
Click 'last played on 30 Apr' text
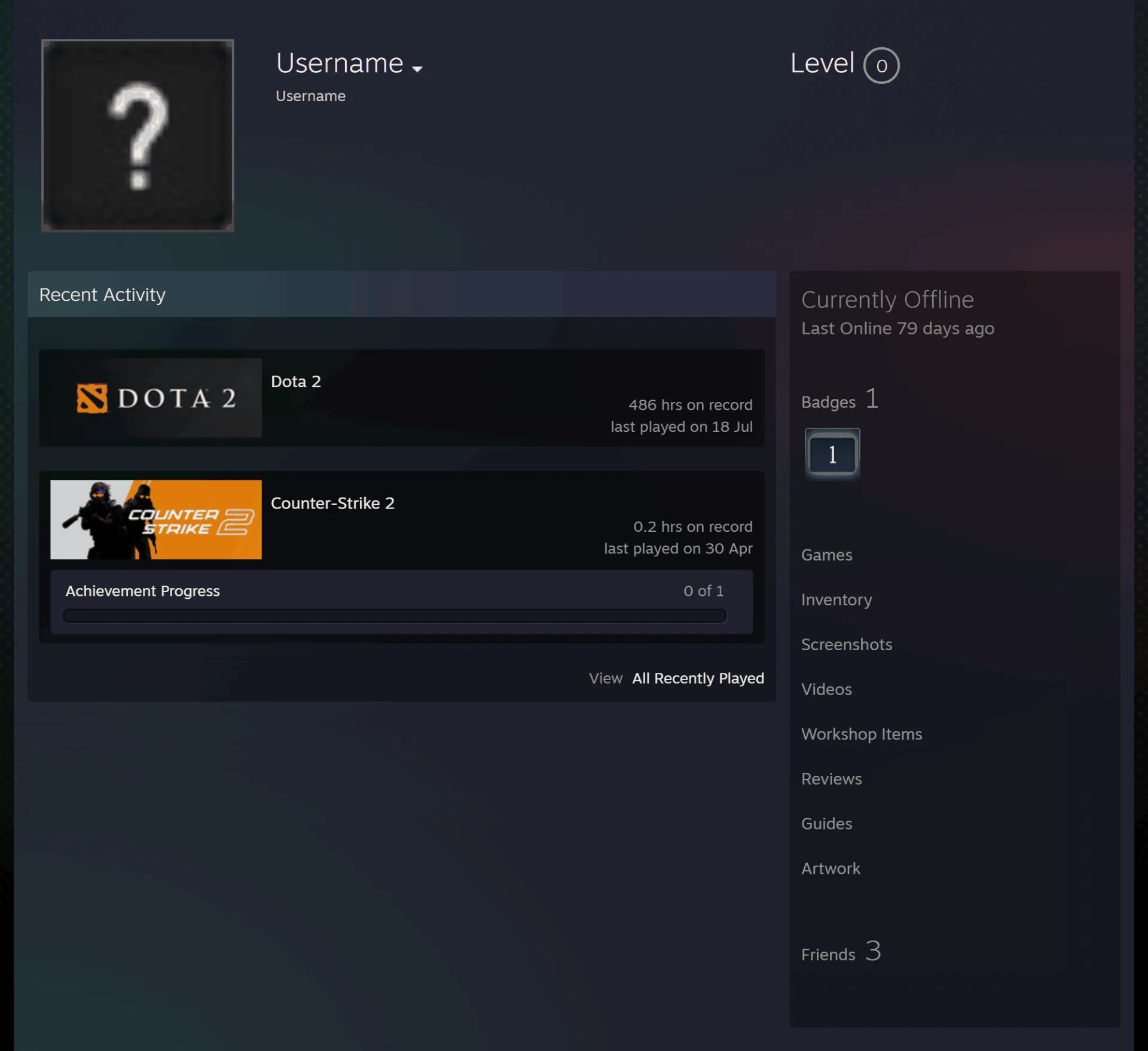(678, 549)
